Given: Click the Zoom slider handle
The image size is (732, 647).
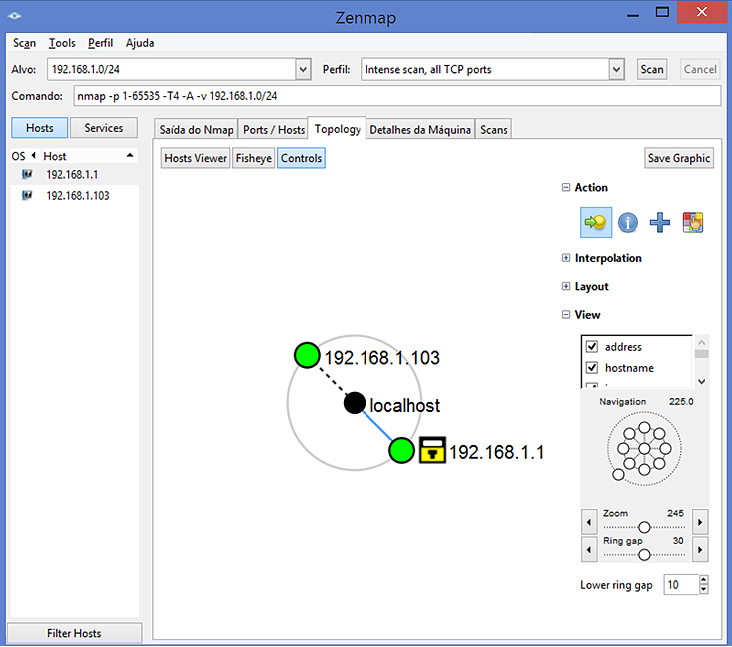Looking at the screenshot, I should [644, 526].
